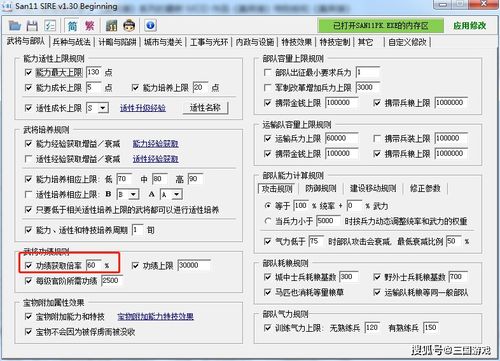Switch to the 其它 tab
The image size is (500, 361).
click(x=365, y=42)
